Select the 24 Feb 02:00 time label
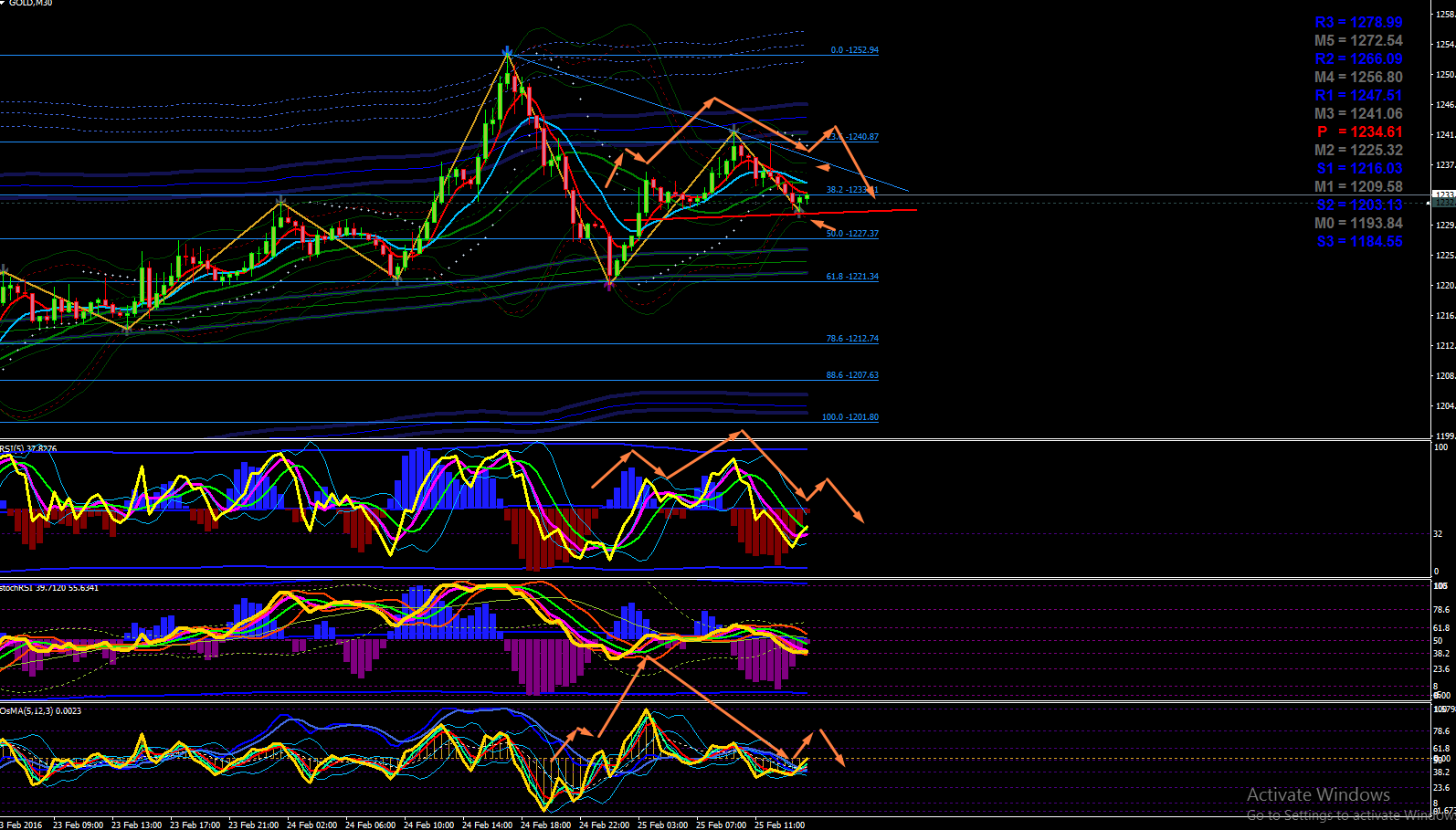 click(x=312, y=825)
